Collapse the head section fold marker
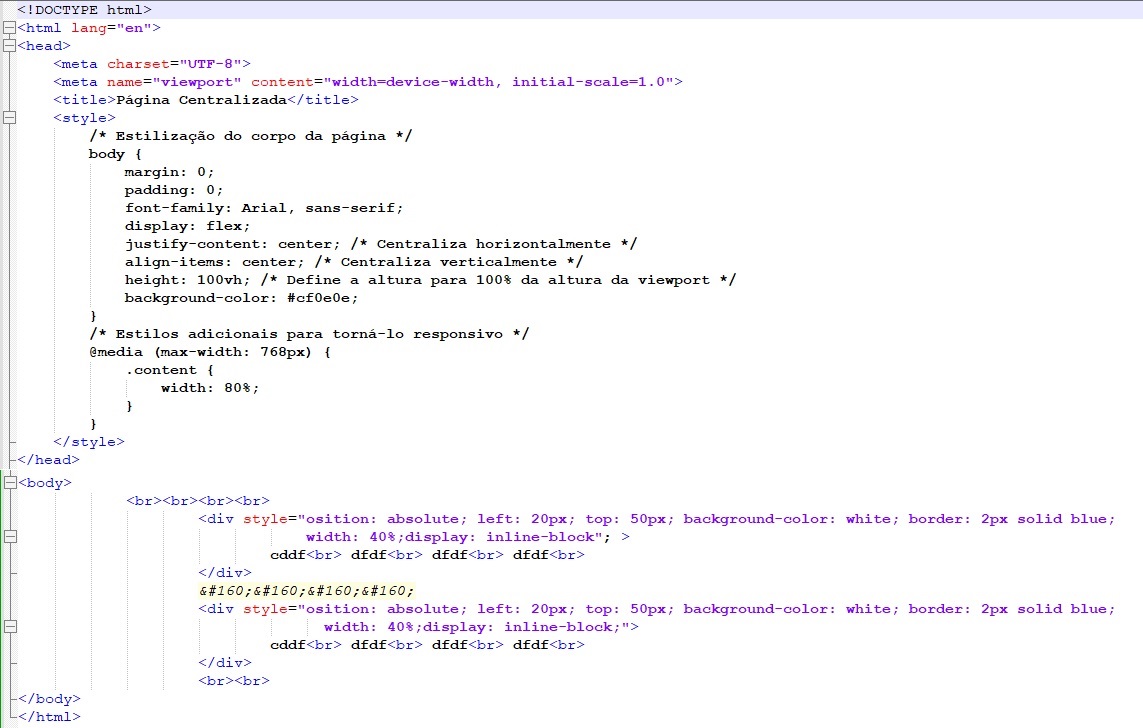1143x728 pixels. (x=9, y=46)
